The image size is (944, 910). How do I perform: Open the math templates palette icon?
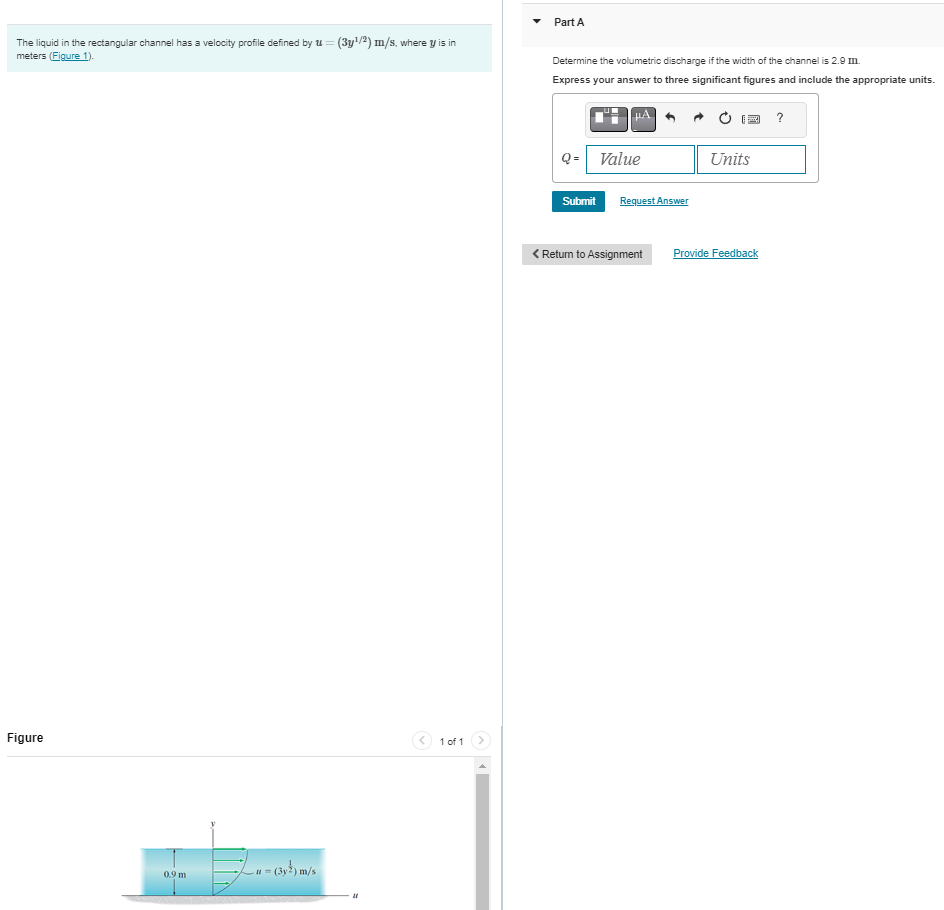coord(607,119)
